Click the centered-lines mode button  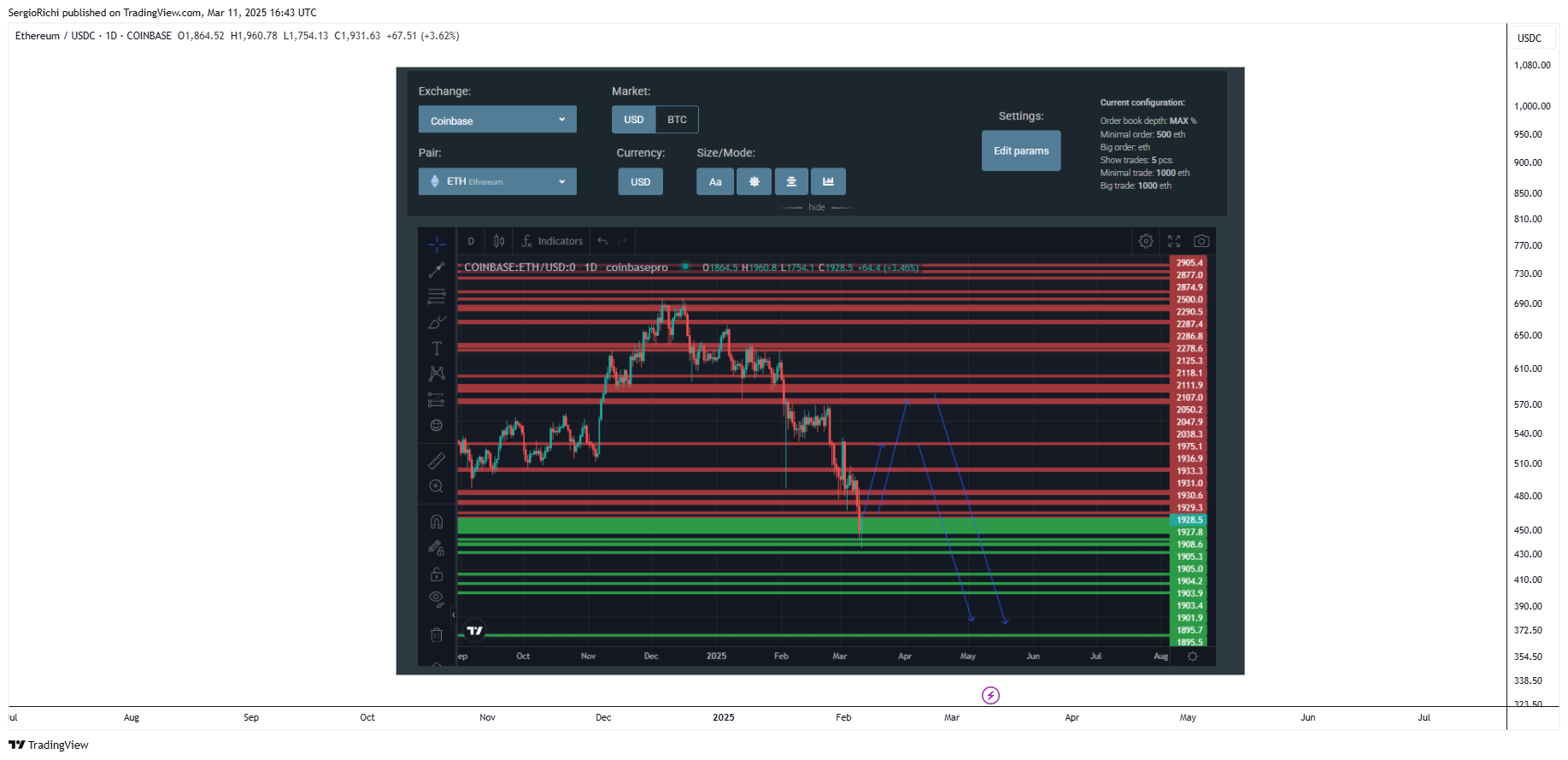click(791, 181)
